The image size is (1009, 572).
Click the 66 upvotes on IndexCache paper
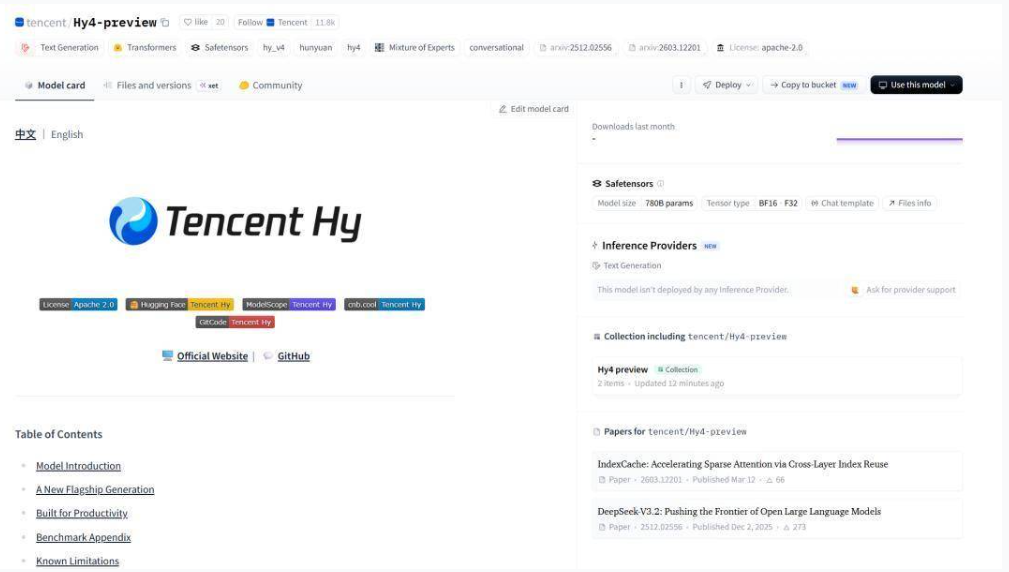coord(775,480)
